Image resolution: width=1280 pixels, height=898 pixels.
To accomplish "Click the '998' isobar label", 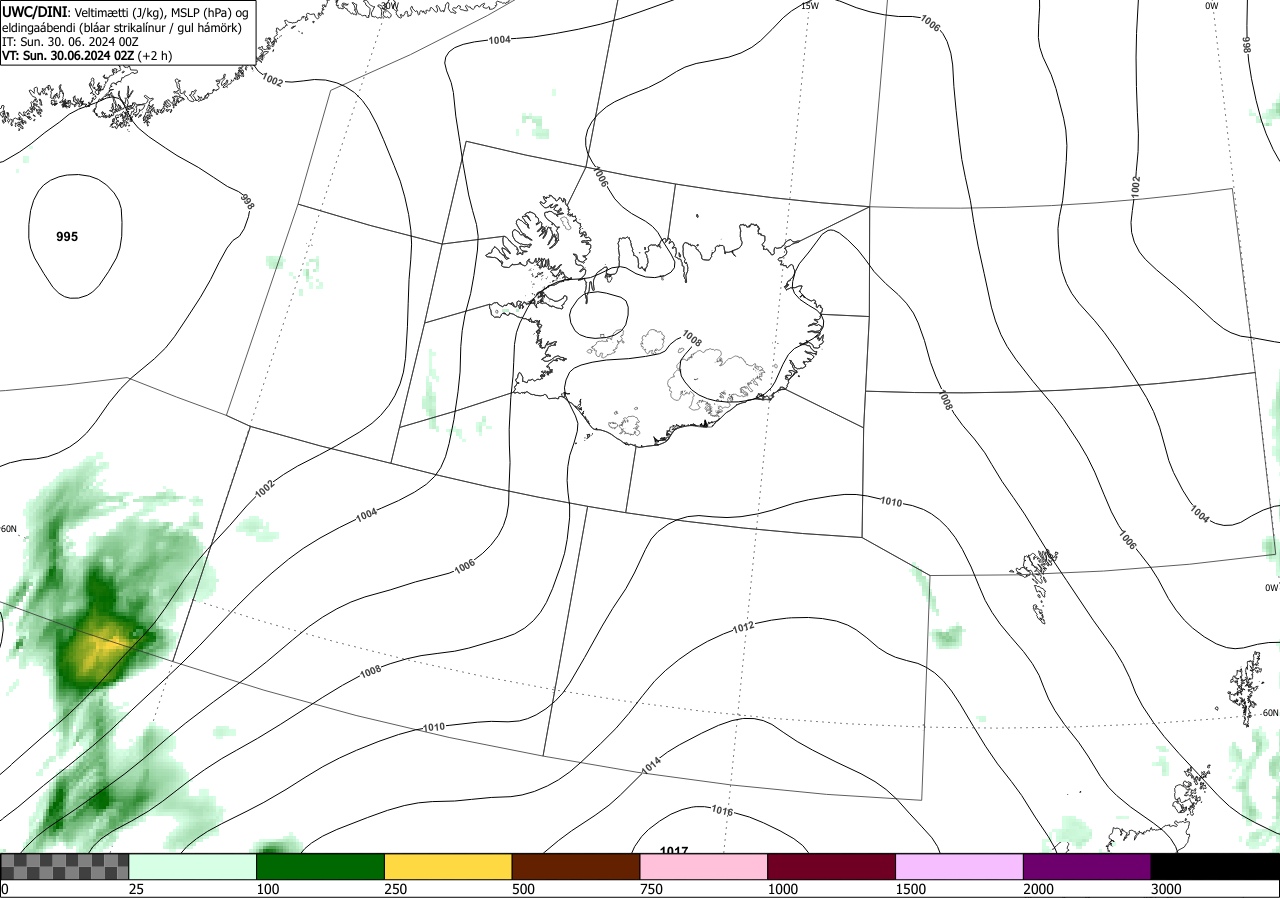I will tap(247, 201).
